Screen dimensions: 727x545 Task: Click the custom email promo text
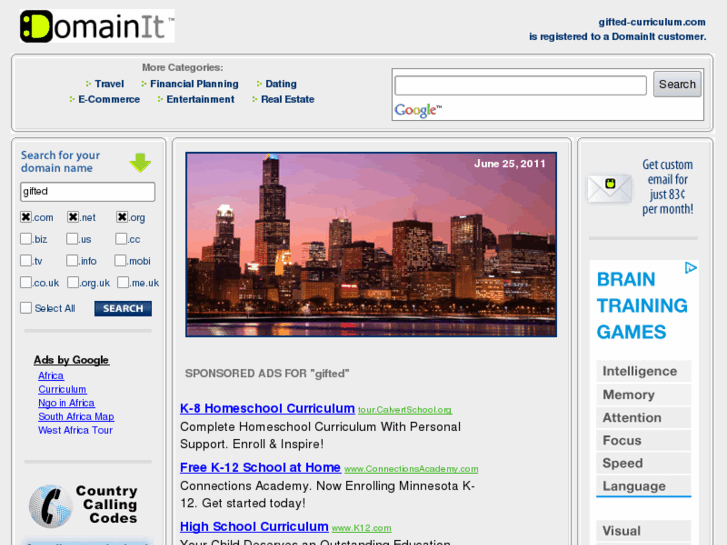point(667,187)
